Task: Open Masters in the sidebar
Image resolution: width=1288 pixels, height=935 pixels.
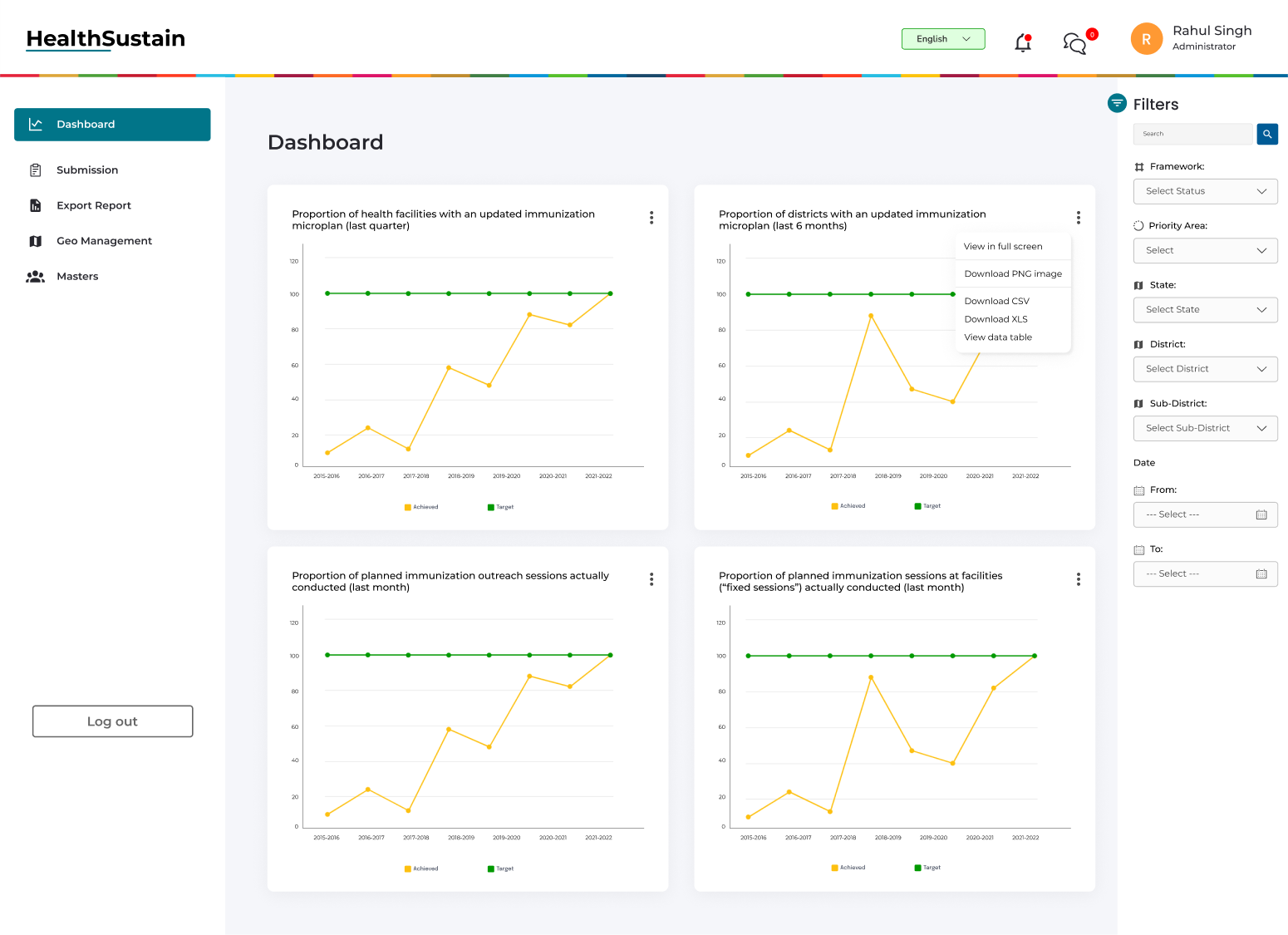Action: 77,277
